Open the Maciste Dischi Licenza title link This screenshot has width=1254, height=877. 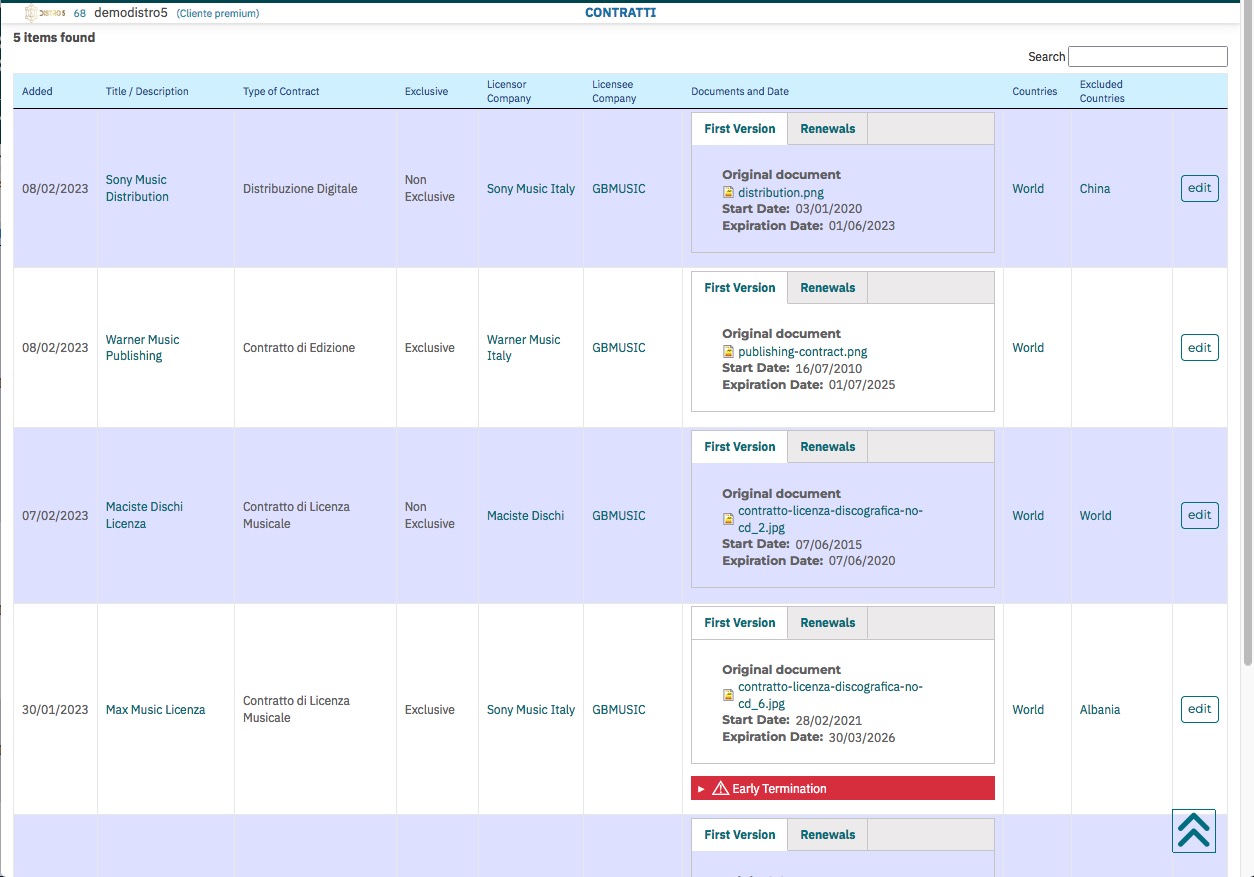(x=144, y=515)
